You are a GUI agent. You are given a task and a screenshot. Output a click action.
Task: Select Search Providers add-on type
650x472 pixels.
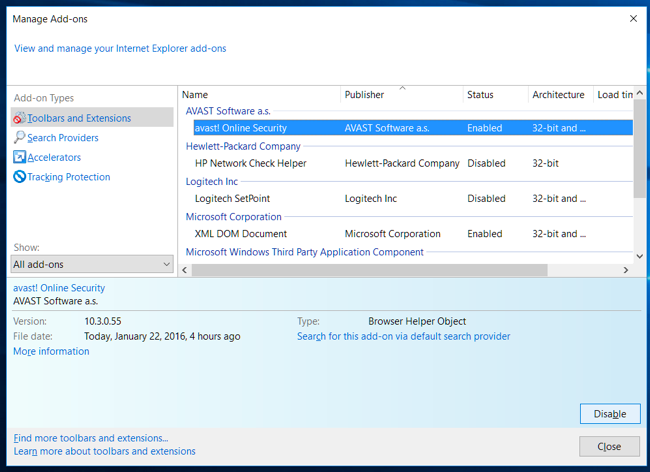(63, 138)
